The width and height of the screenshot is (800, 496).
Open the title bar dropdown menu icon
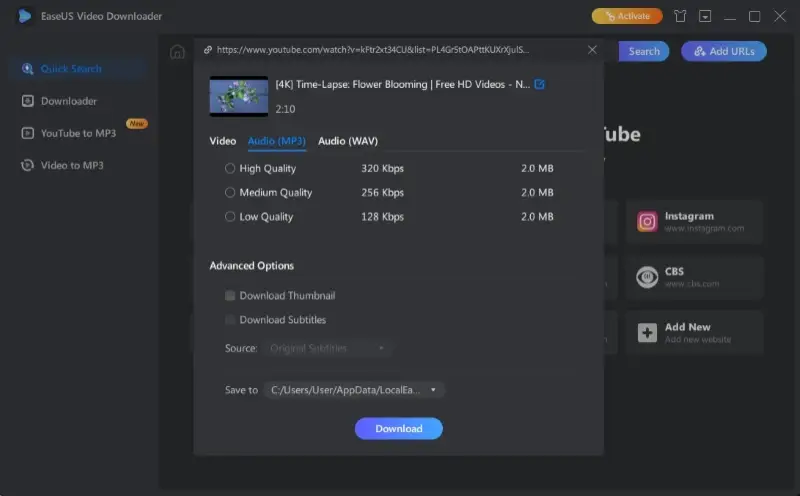tap(705, 16)
